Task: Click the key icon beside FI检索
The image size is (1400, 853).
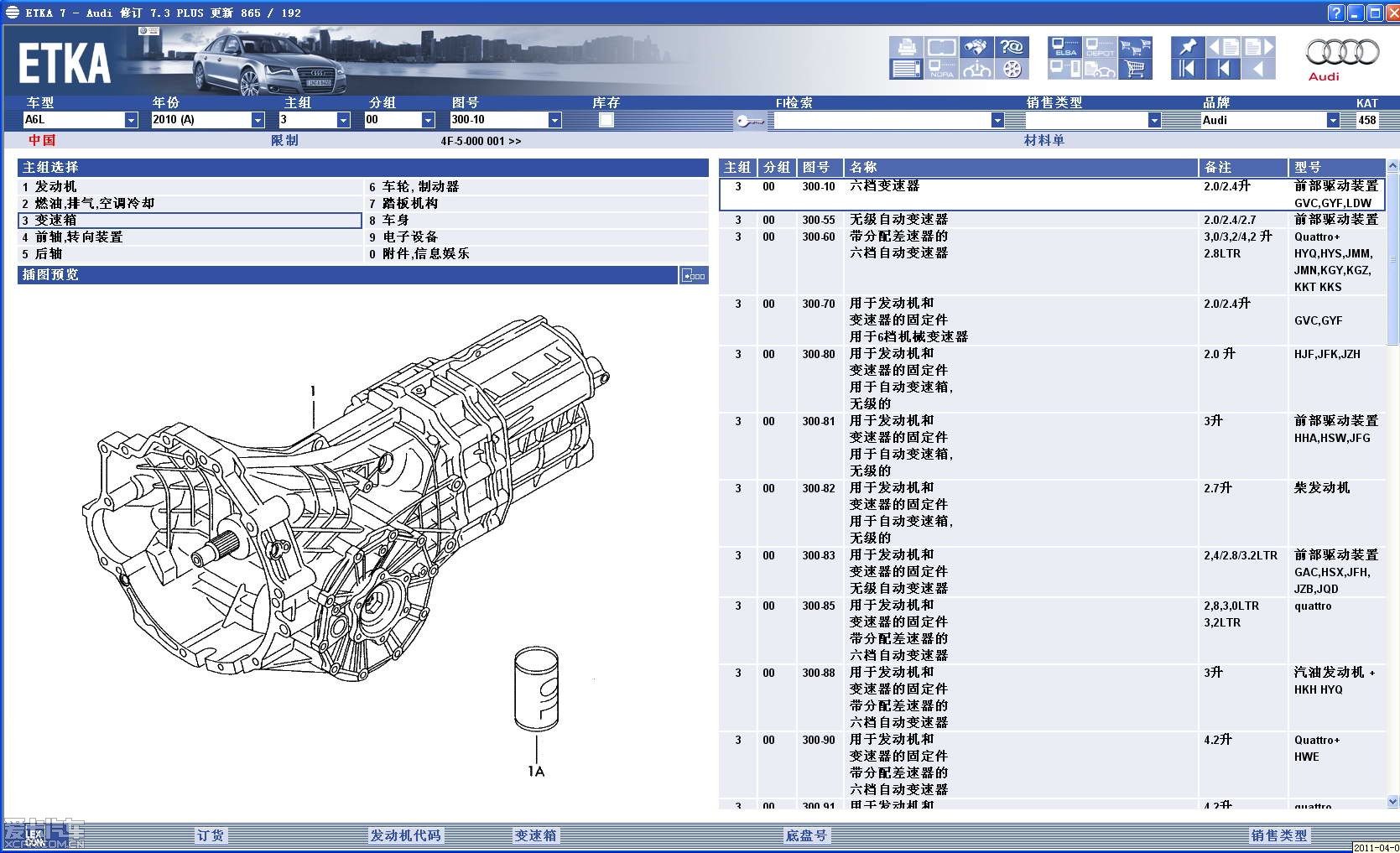Action: 749,121
